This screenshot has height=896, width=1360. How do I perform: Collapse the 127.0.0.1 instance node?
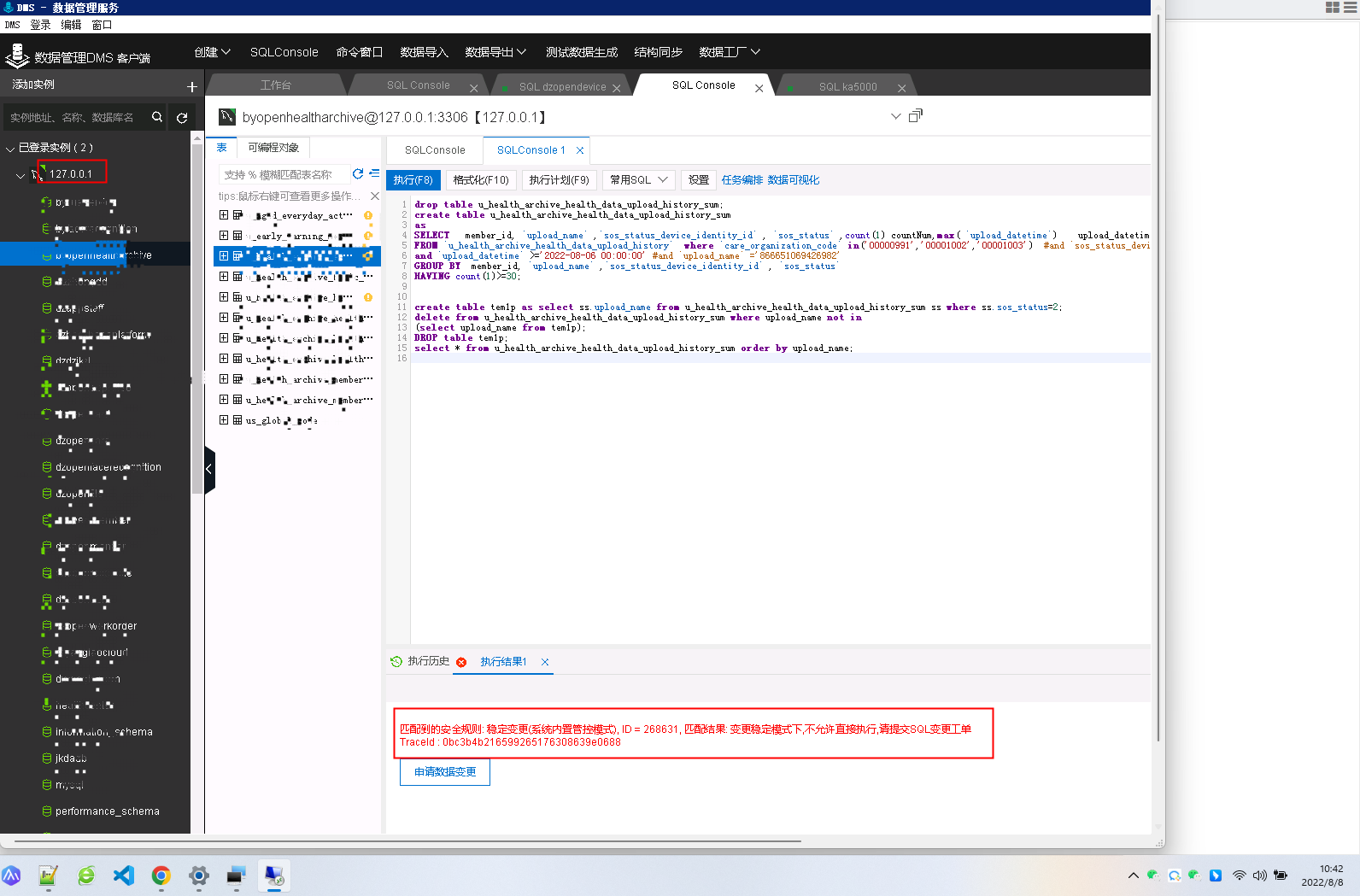[21, 175]
